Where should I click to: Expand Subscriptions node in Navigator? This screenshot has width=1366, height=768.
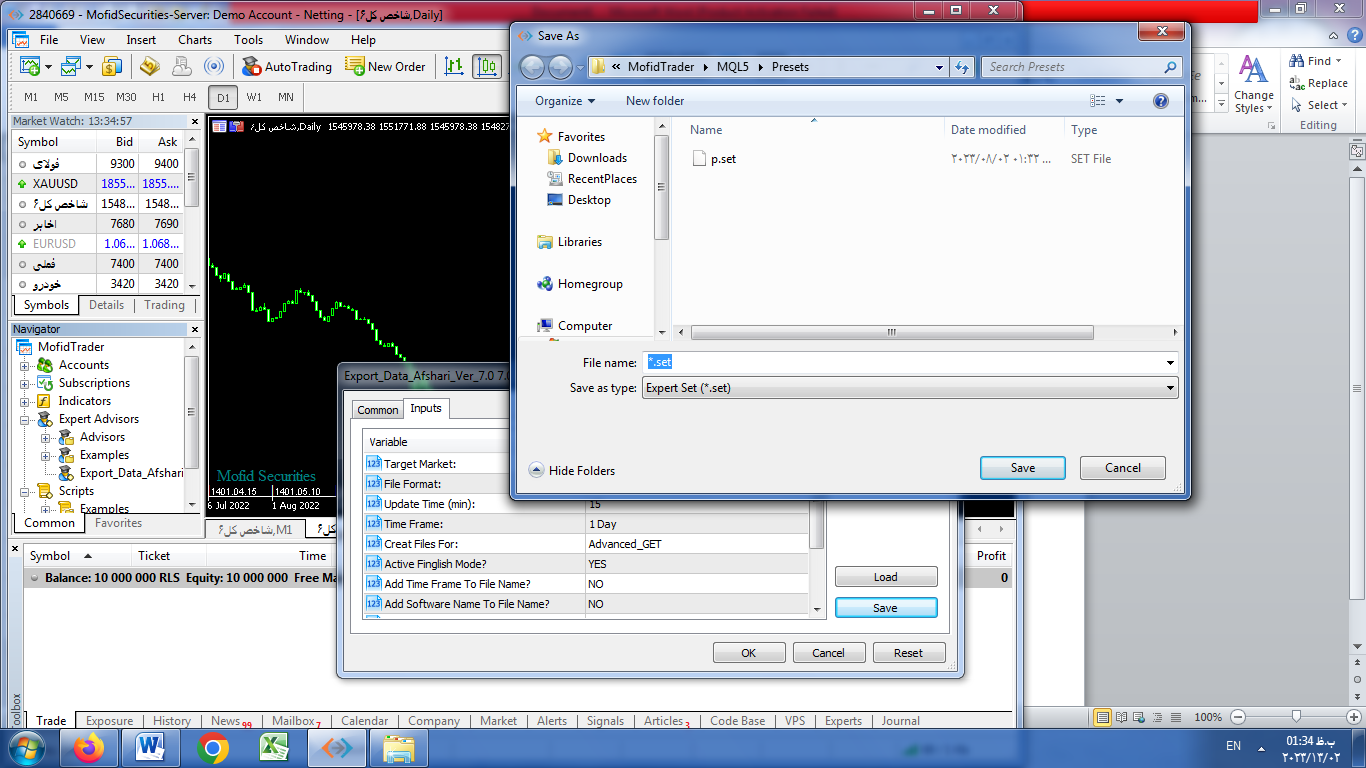(x=25, y=383)
